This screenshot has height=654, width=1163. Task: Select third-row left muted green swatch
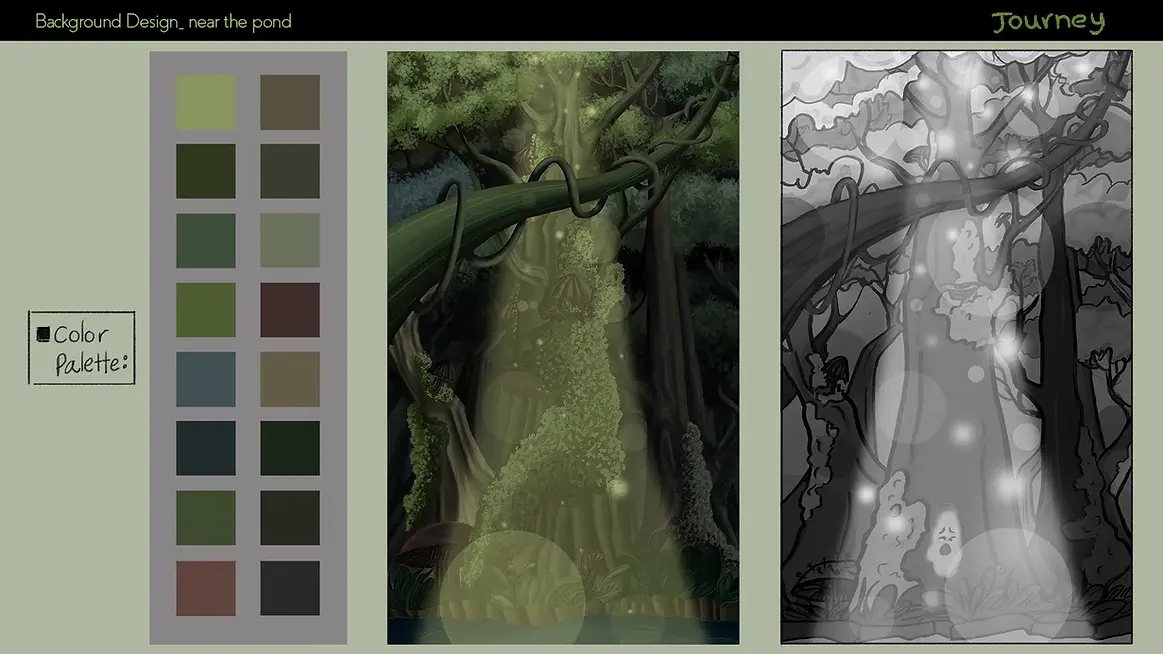pos(205,241)
